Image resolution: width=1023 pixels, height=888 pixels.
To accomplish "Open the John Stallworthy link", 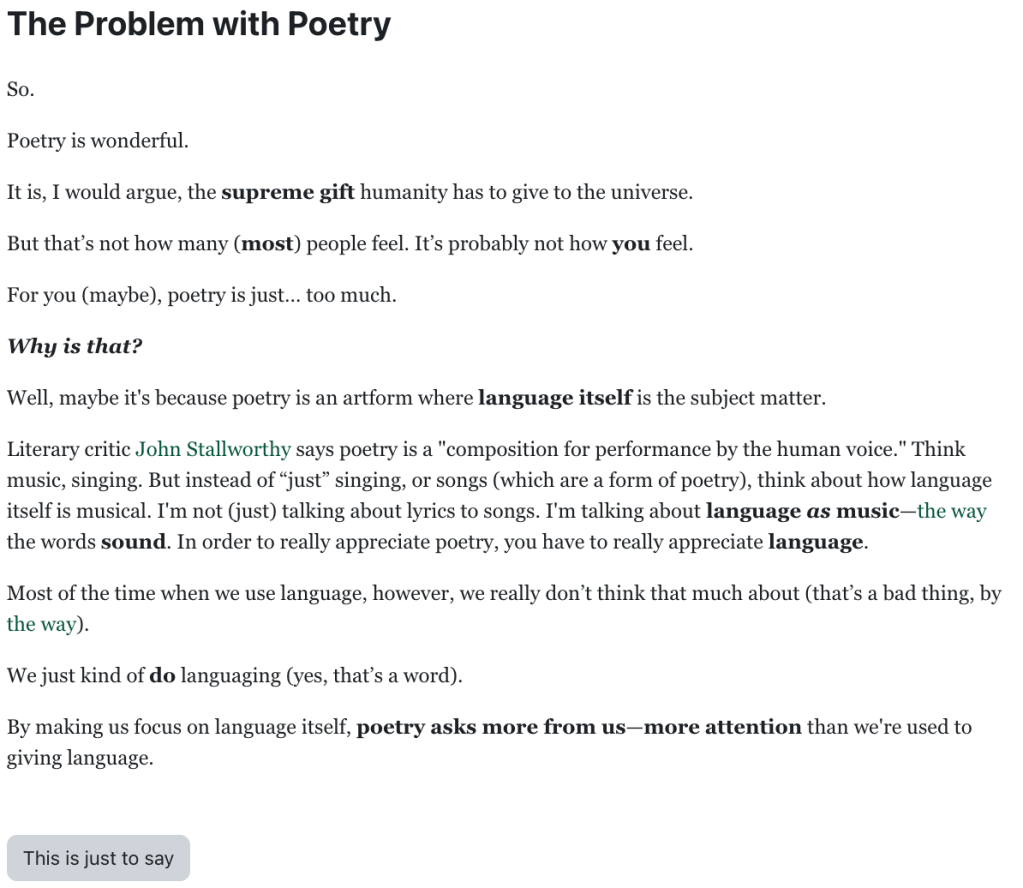I will click(213, 449).
